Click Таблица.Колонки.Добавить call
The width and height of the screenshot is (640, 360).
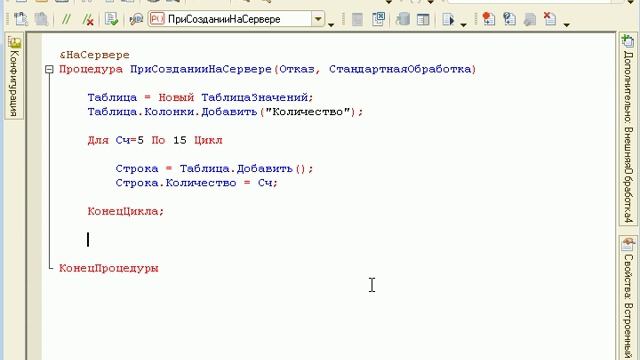point(172,112)
